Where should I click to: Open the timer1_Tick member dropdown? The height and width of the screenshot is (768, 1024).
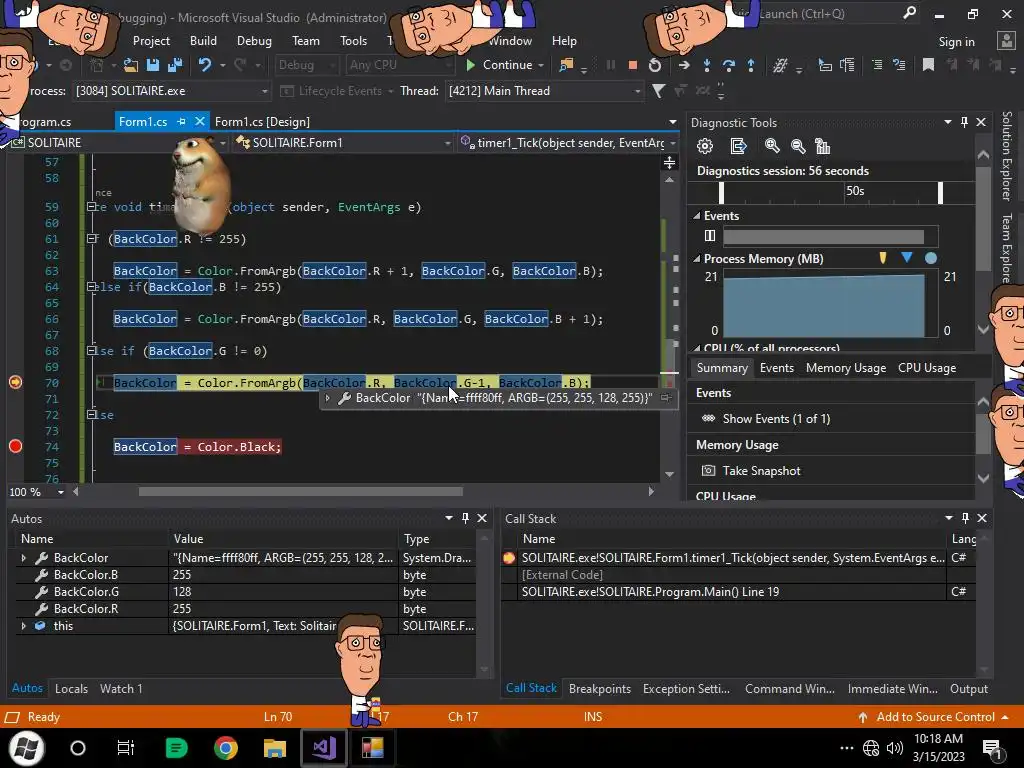(x=567, y=142)
